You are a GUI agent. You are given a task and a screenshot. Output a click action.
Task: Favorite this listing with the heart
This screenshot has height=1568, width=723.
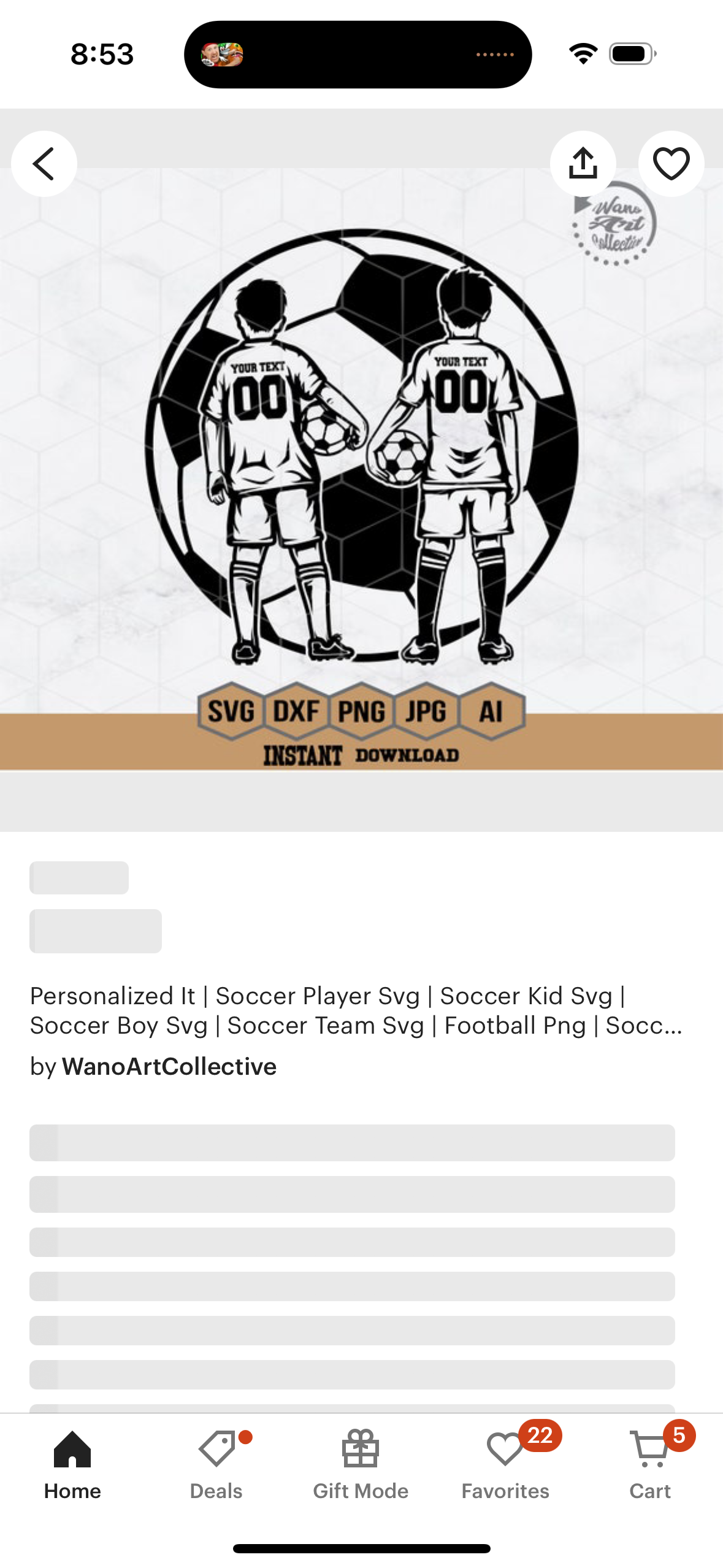pos(671,164)
